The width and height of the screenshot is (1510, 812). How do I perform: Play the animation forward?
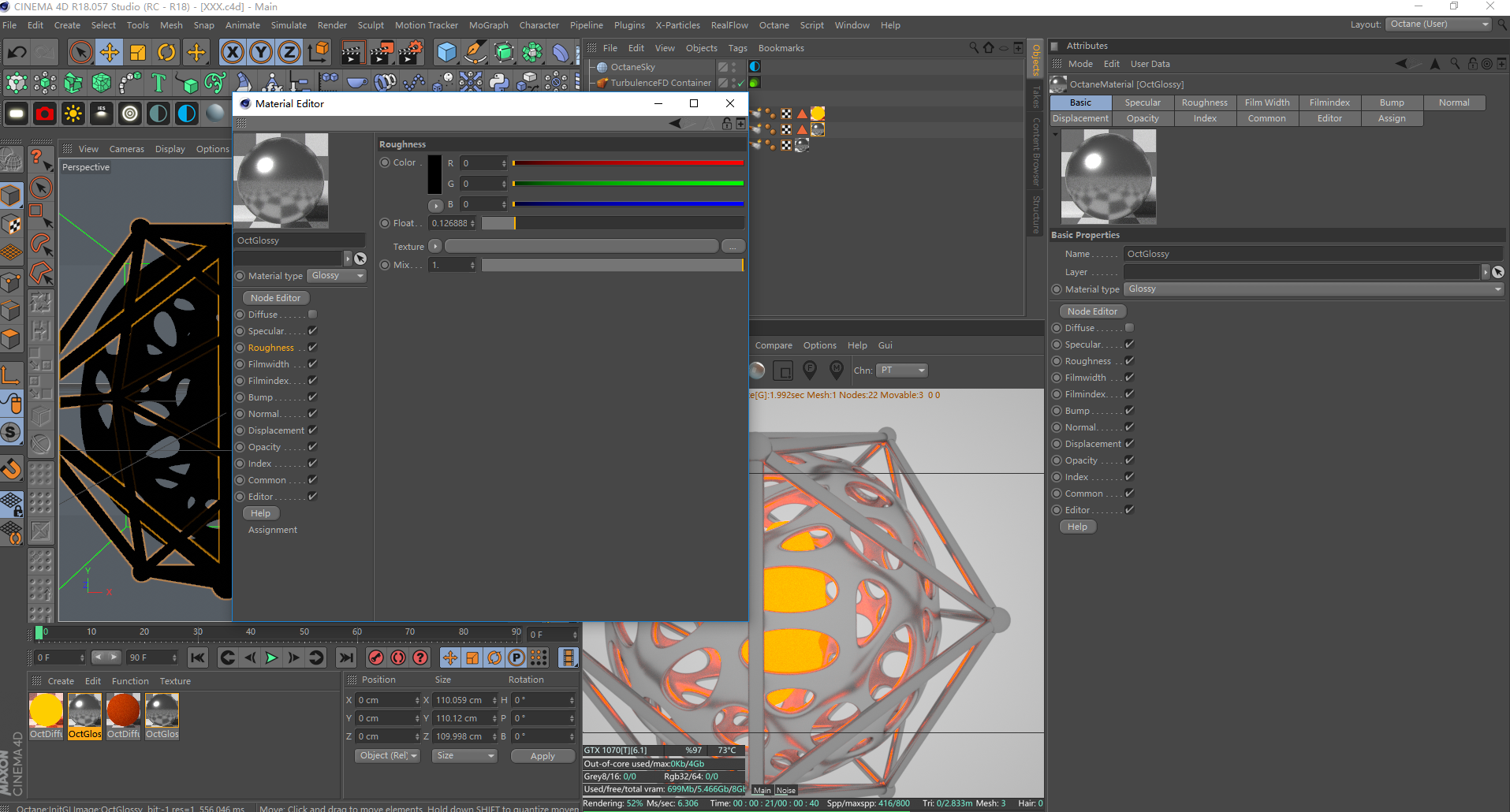point(271,657)
